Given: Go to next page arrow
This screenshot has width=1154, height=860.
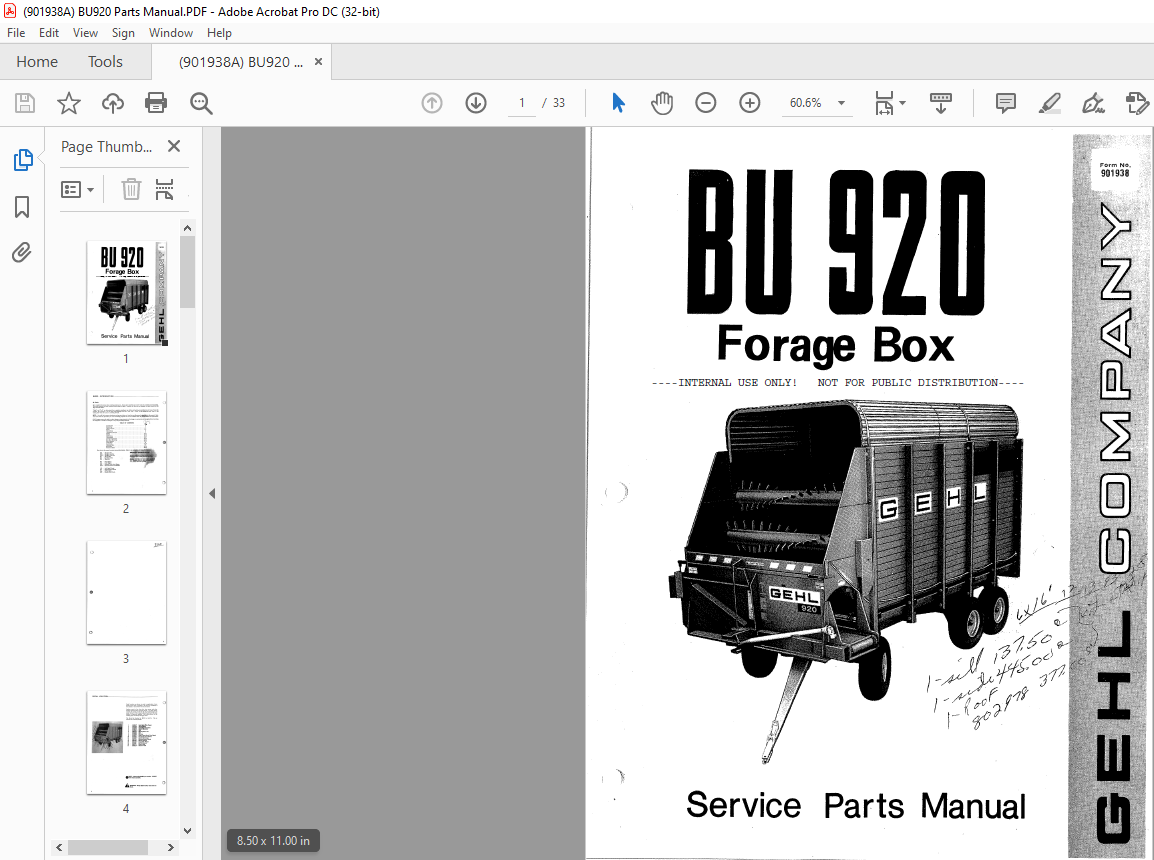Looking at the screenshot, I should pyautogui.click(x=476, y=103).
